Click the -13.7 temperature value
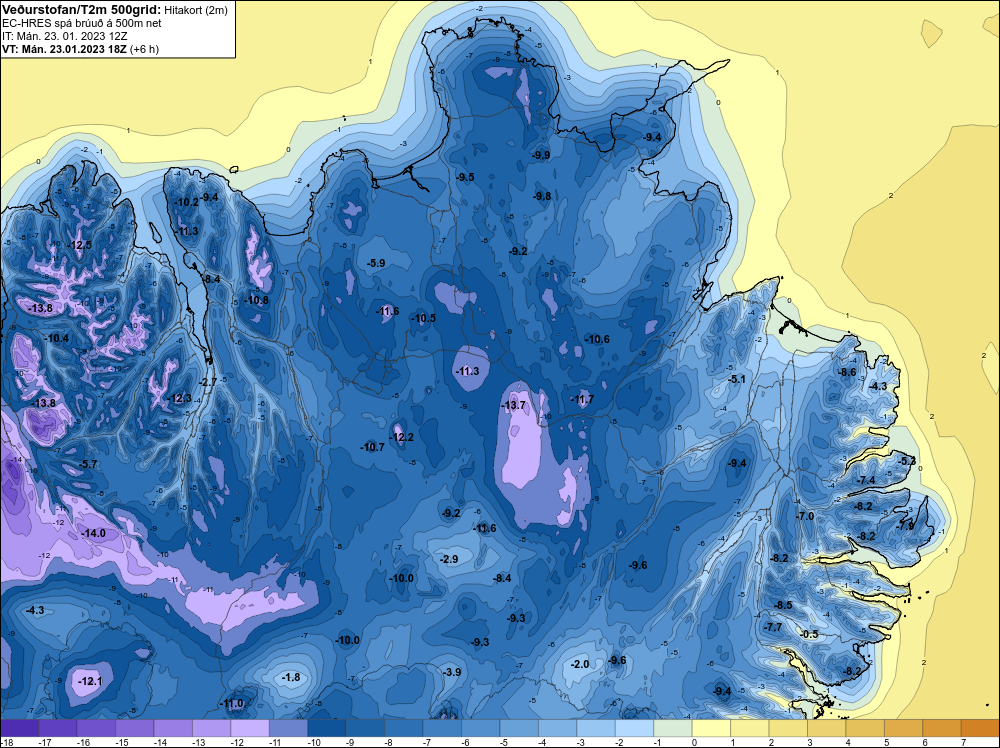The height and width of the screenshot is (748, 1000). pos(513,405)
